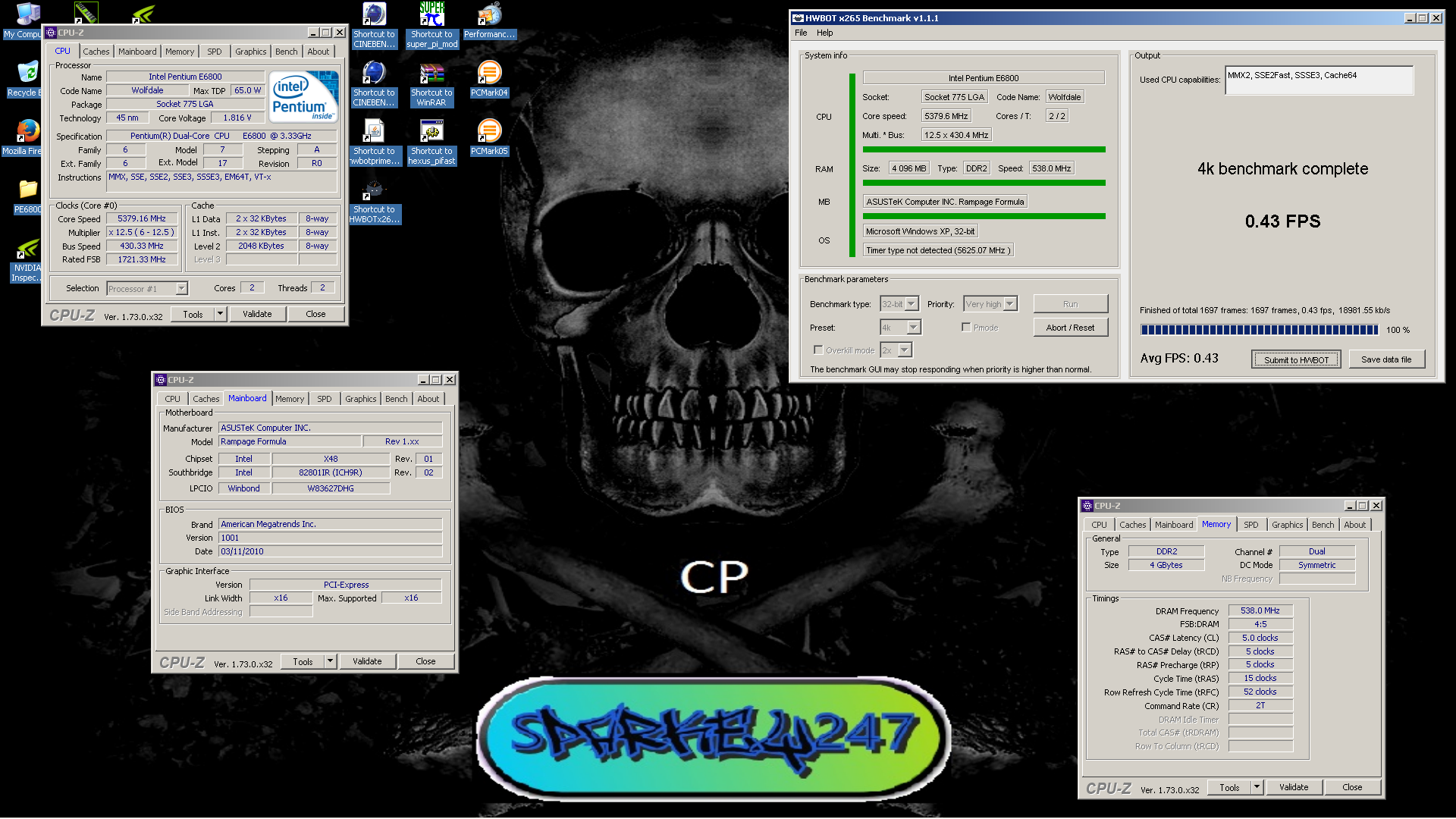The image size is (1456, 819).
Task: Click the Tools button in Mainboard window
Action: (x=303, y=661)
